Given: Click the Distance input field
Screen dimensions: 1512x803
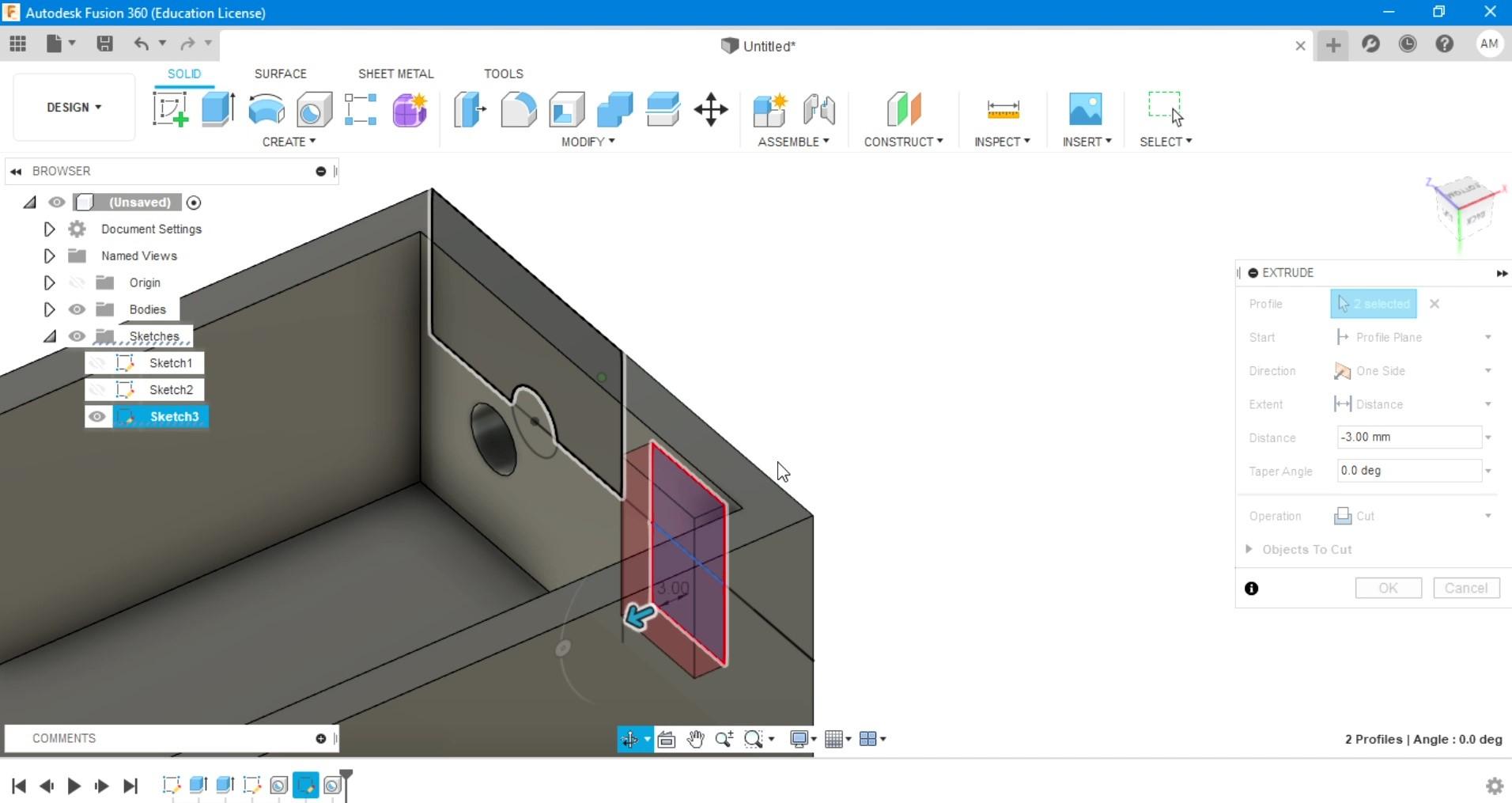Looking at the screenshot, I should coord(1409,437).
